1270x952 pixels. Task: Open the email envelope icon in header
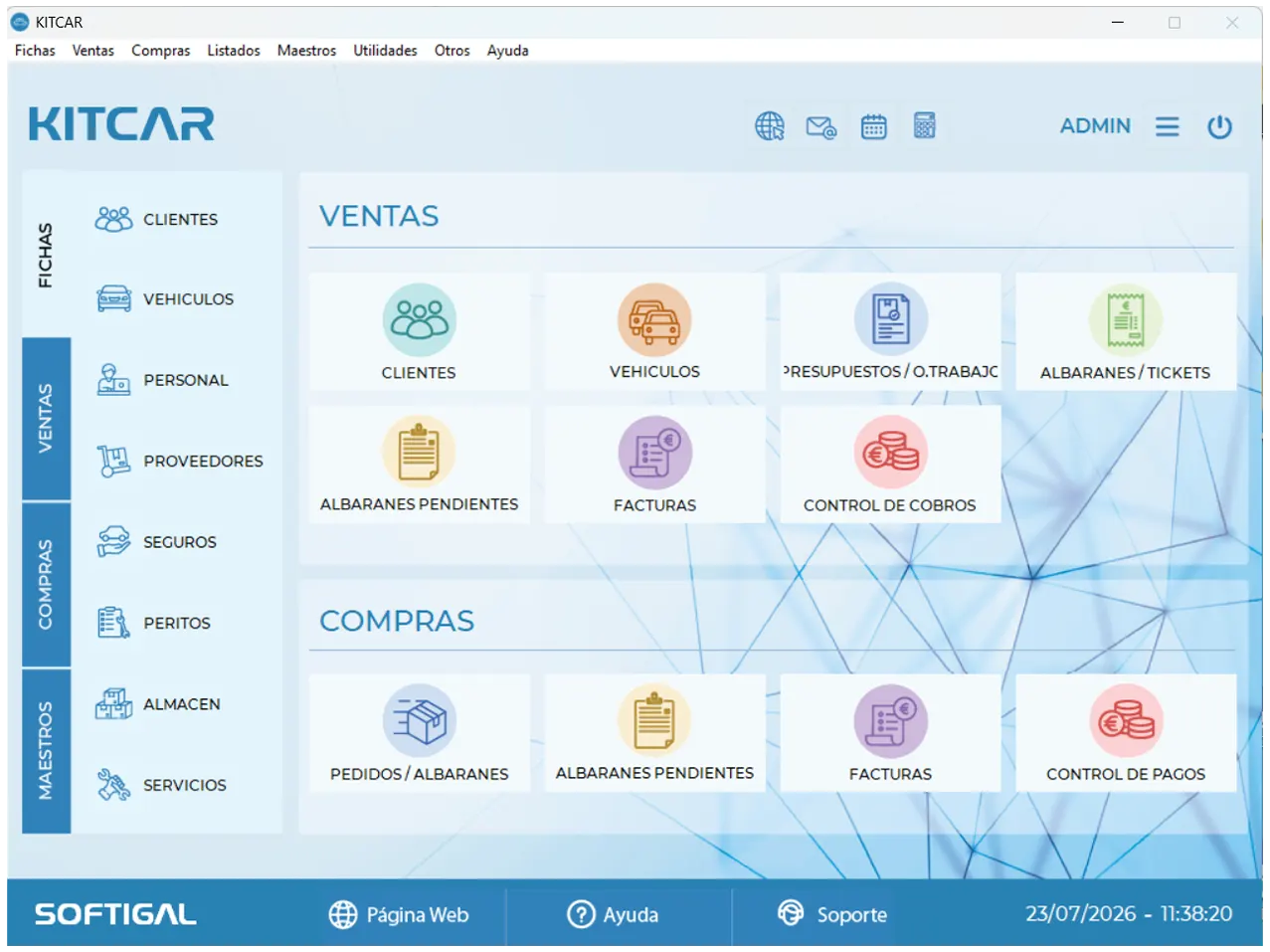coord(821,126)
